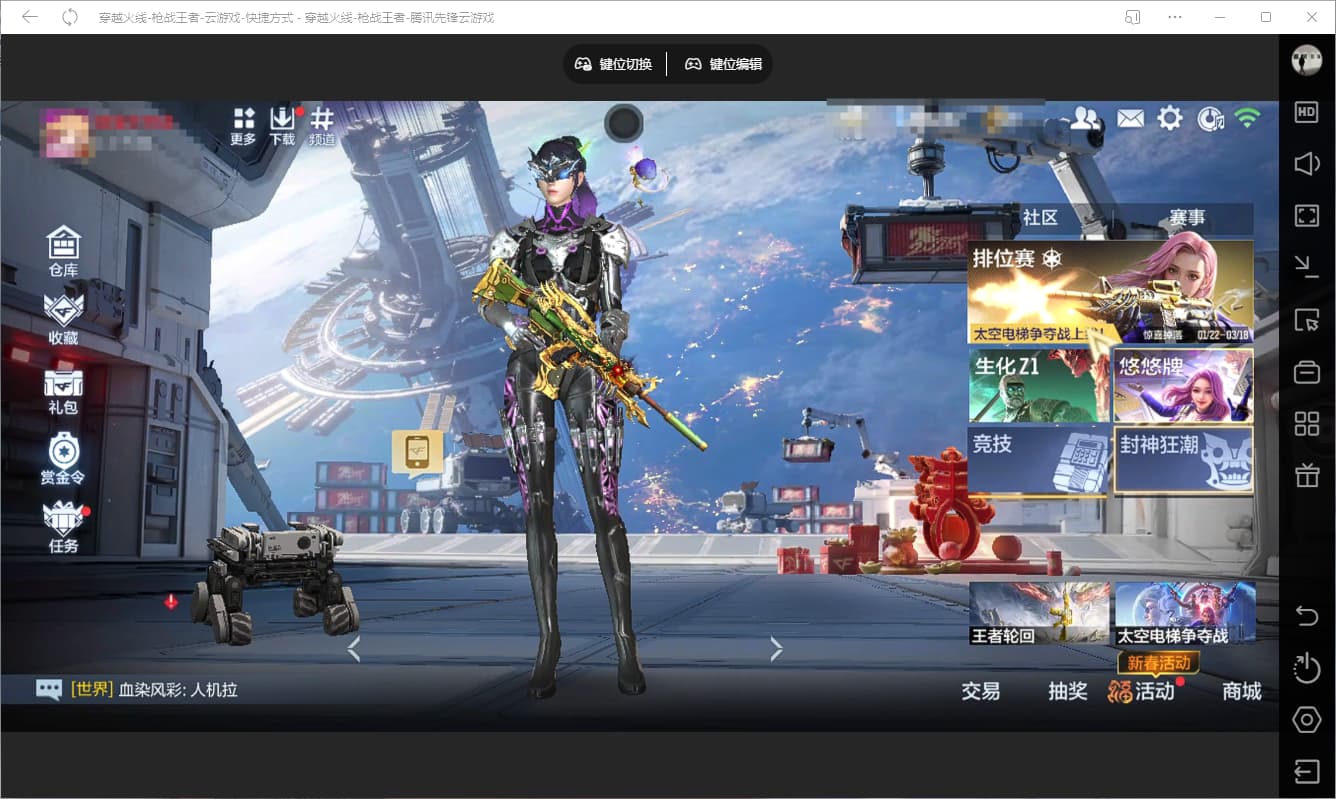Image resolution: width=1336 pixels, height=799 pixels.
Task: Click the music disc icon
Action: coord(1210,119)
